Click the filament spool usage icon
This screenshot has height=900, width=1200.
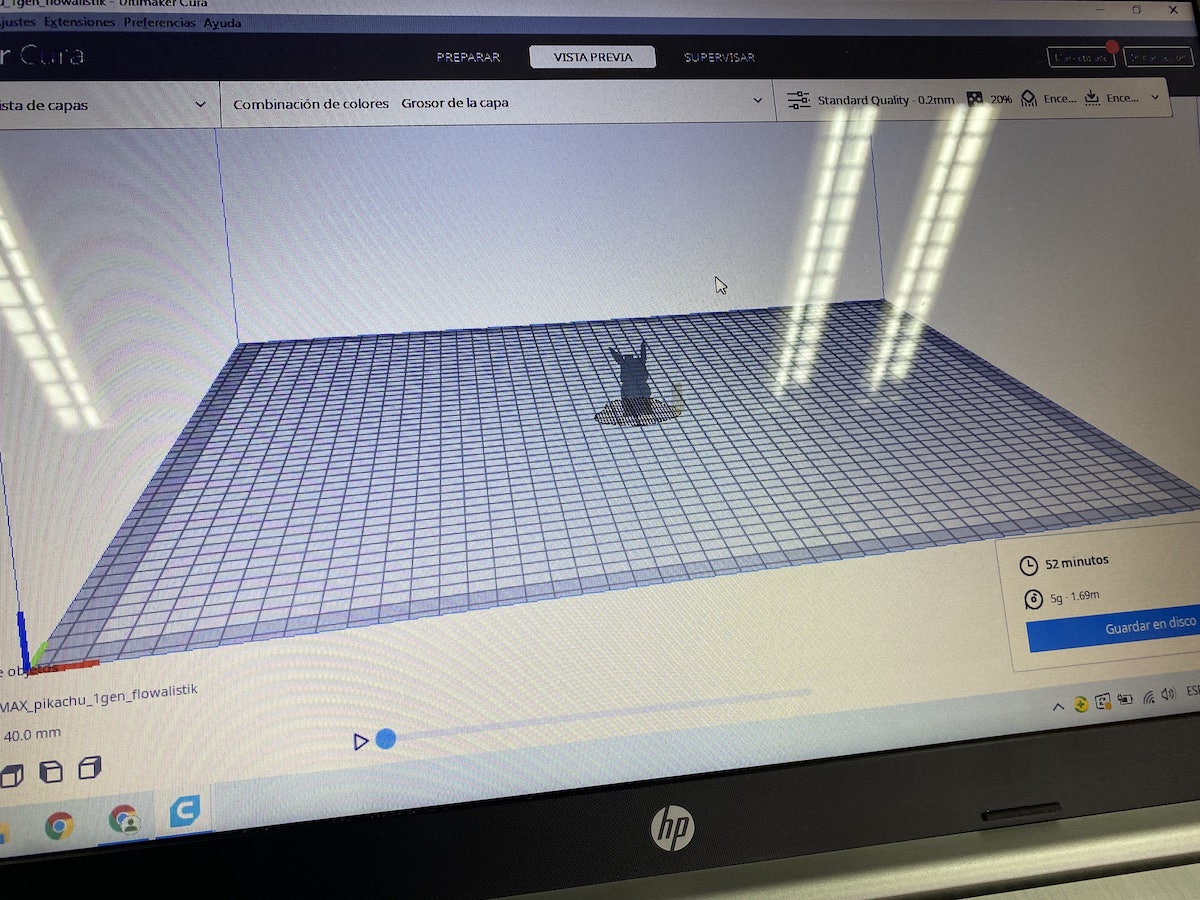click(1032, 600)
